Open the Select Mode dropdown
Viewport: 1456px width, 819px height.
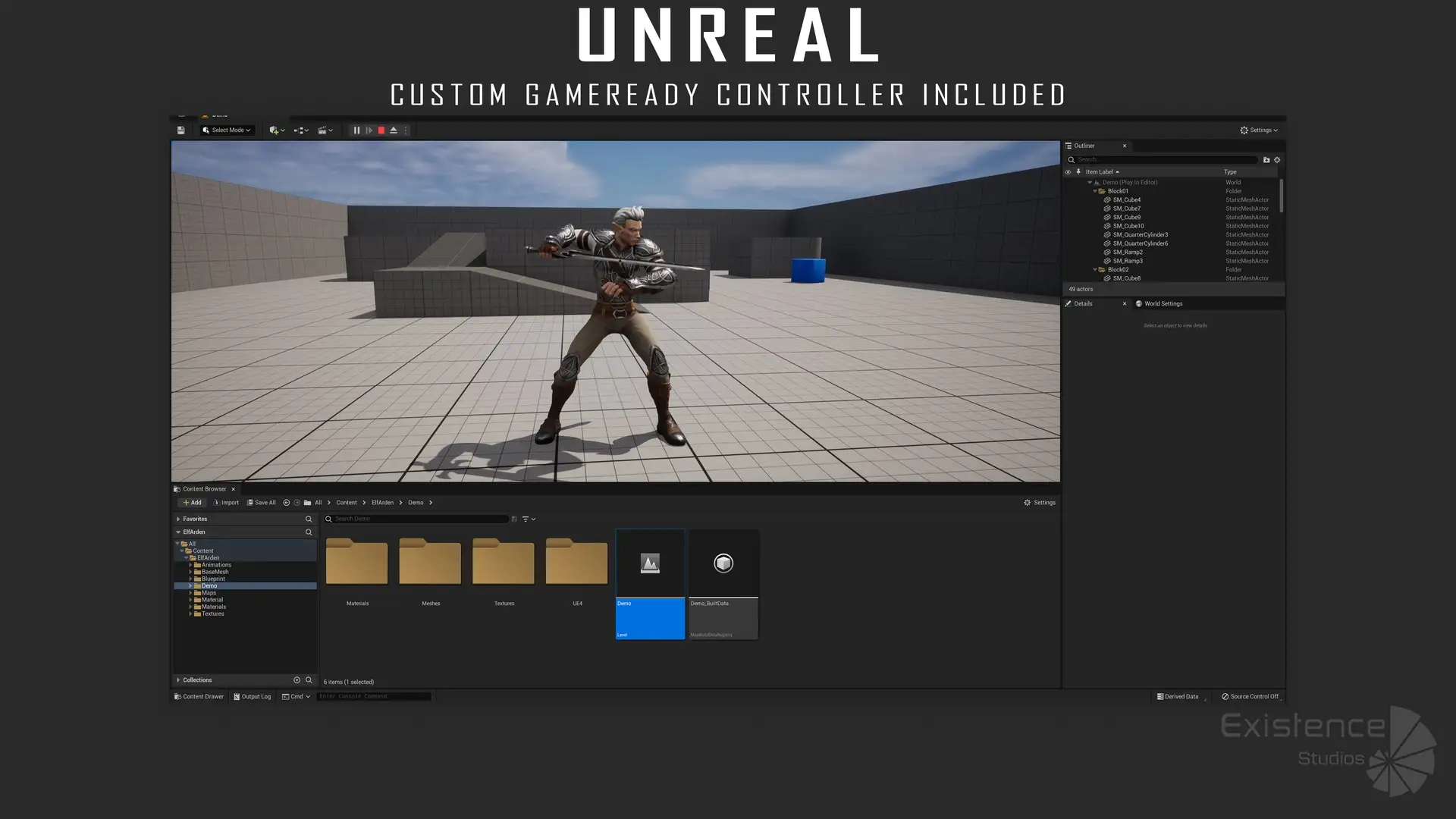coord(227,130)
